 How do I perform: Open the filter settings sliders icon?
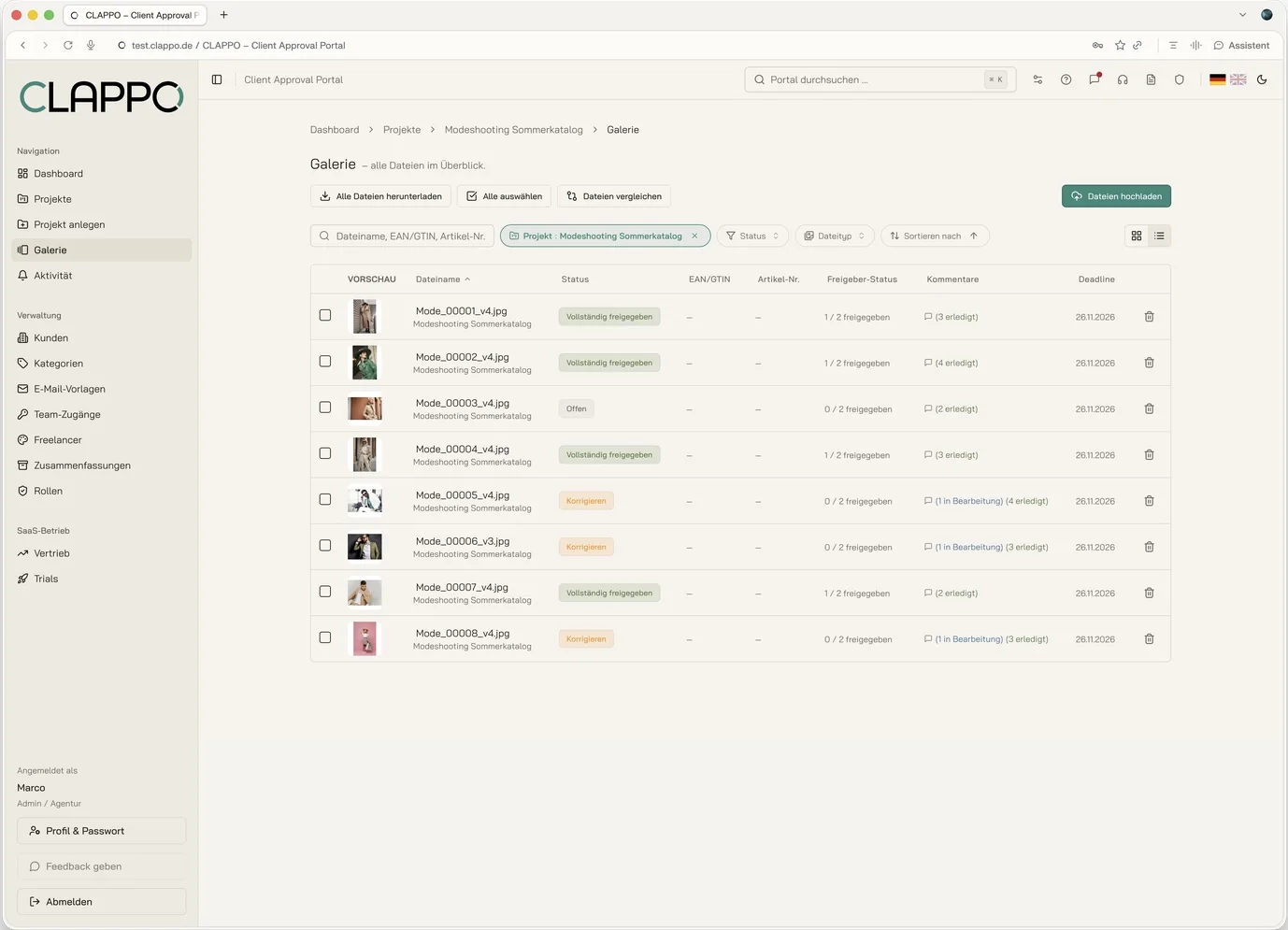tap(1038, 79)
